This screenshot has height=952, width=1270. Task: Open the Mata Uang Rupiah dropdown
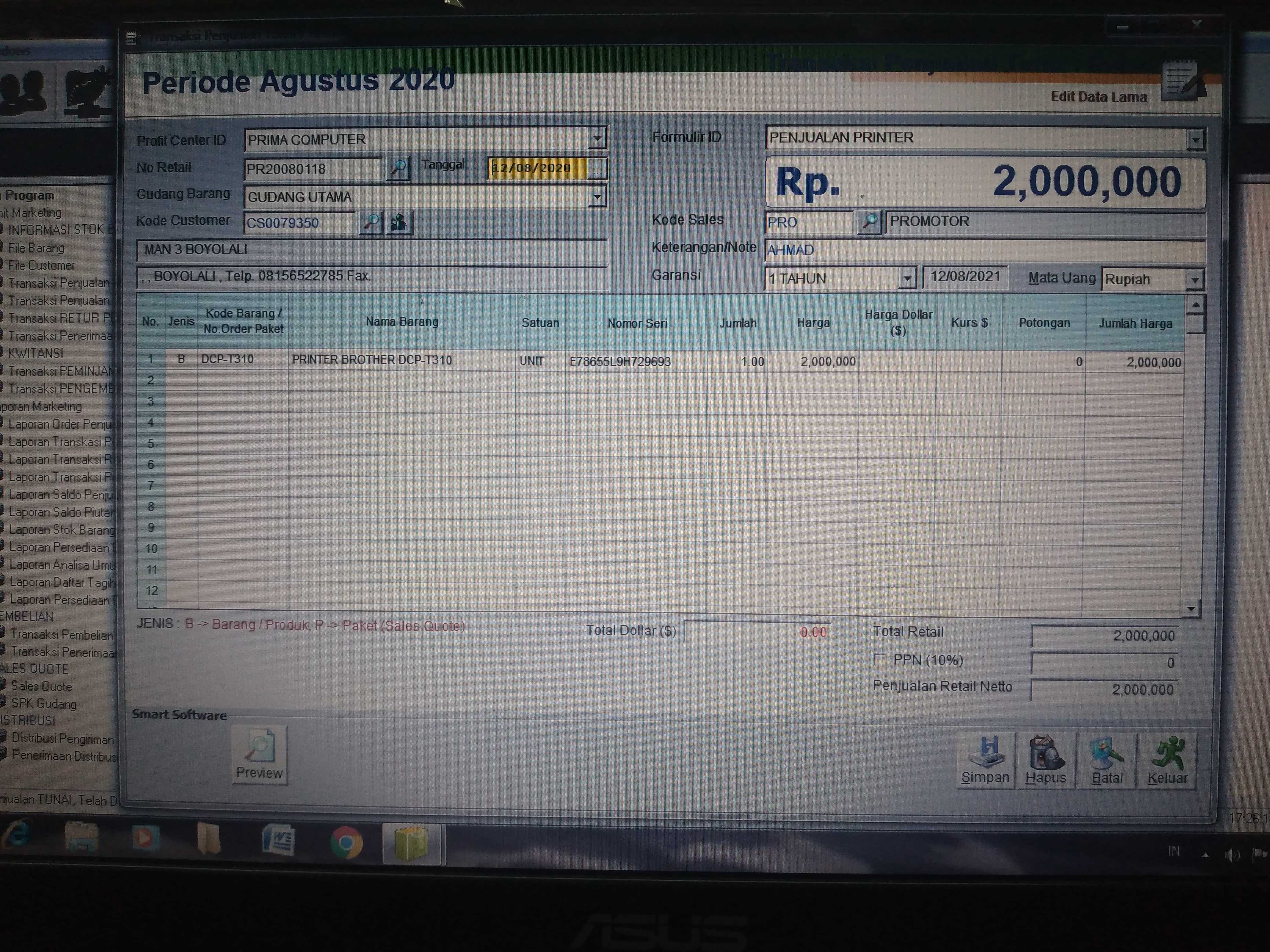pyautogui.click(x=1194, y=280)
